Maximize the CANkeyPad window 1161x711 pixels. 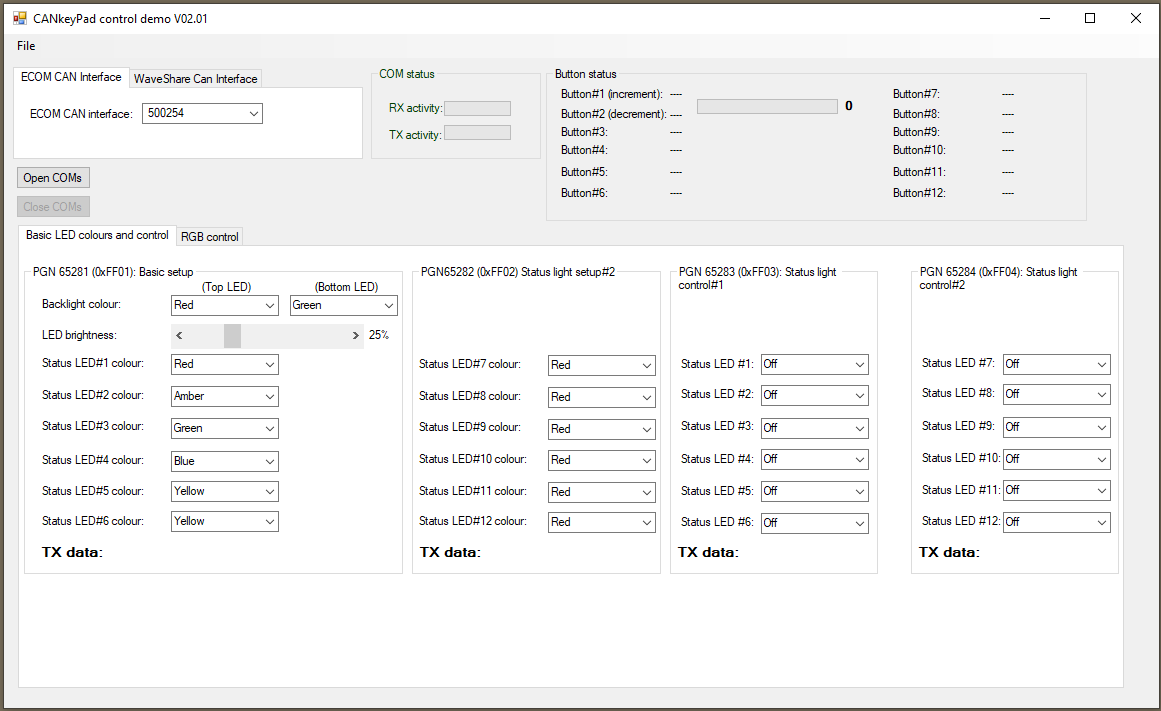tap(1090, 19)
